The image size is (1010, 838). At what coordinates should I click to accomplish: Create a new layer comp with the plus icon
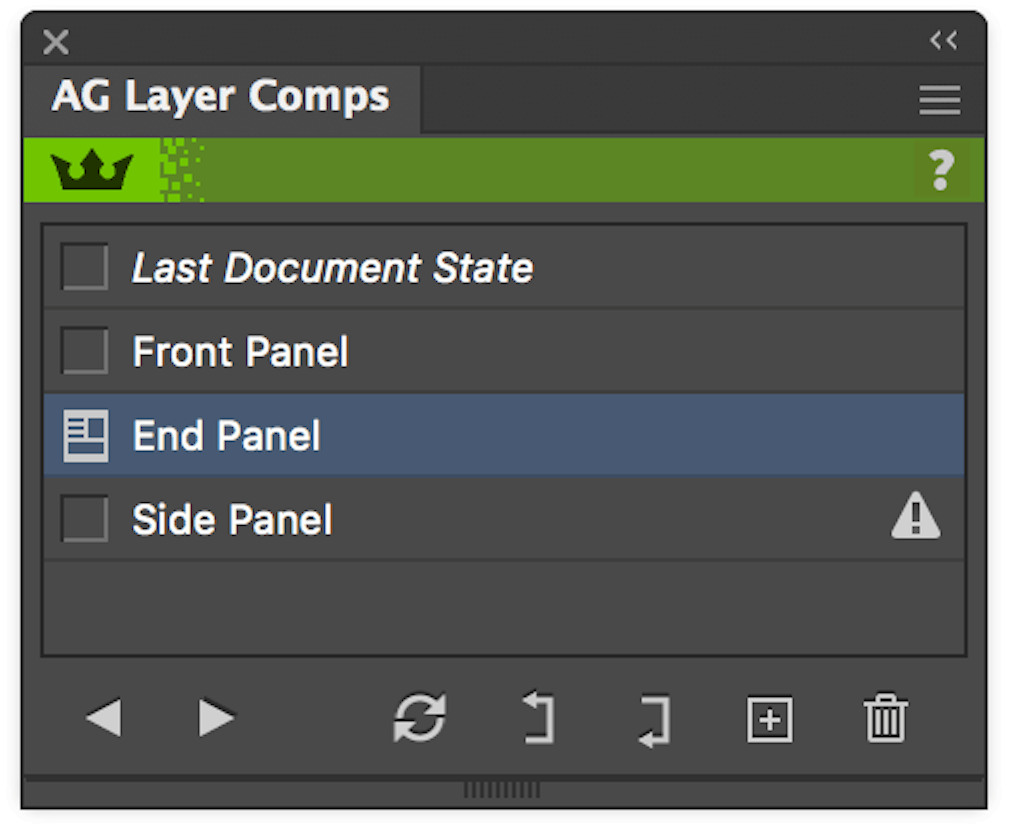[x=769, y=719]
